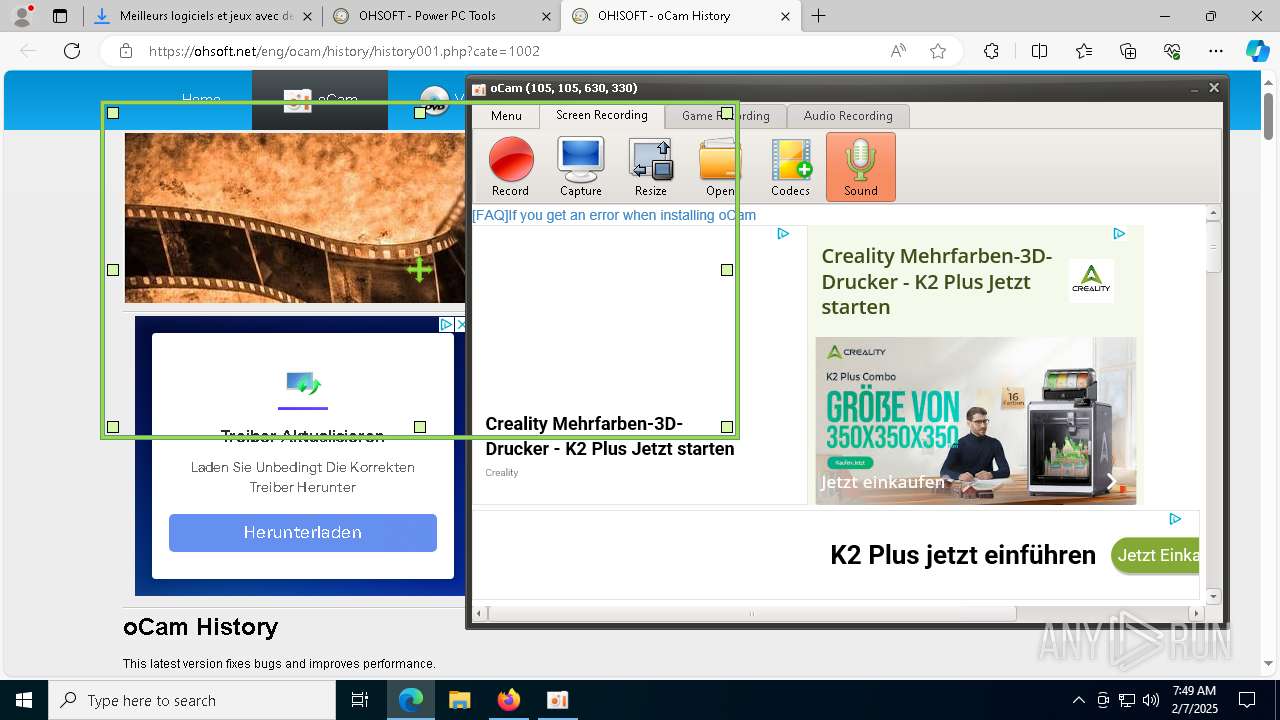Image resolution: width=1280 pixels, height=720 pixels.
Task: Refresh the current page in Edge
Action: [72, 51]
